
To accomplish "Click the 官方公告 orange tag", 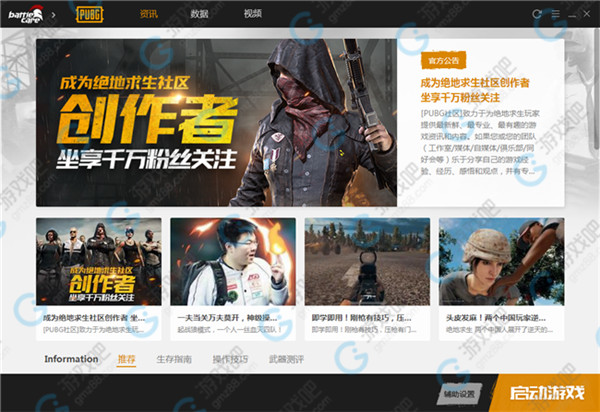I will click(x=443, y=60).
